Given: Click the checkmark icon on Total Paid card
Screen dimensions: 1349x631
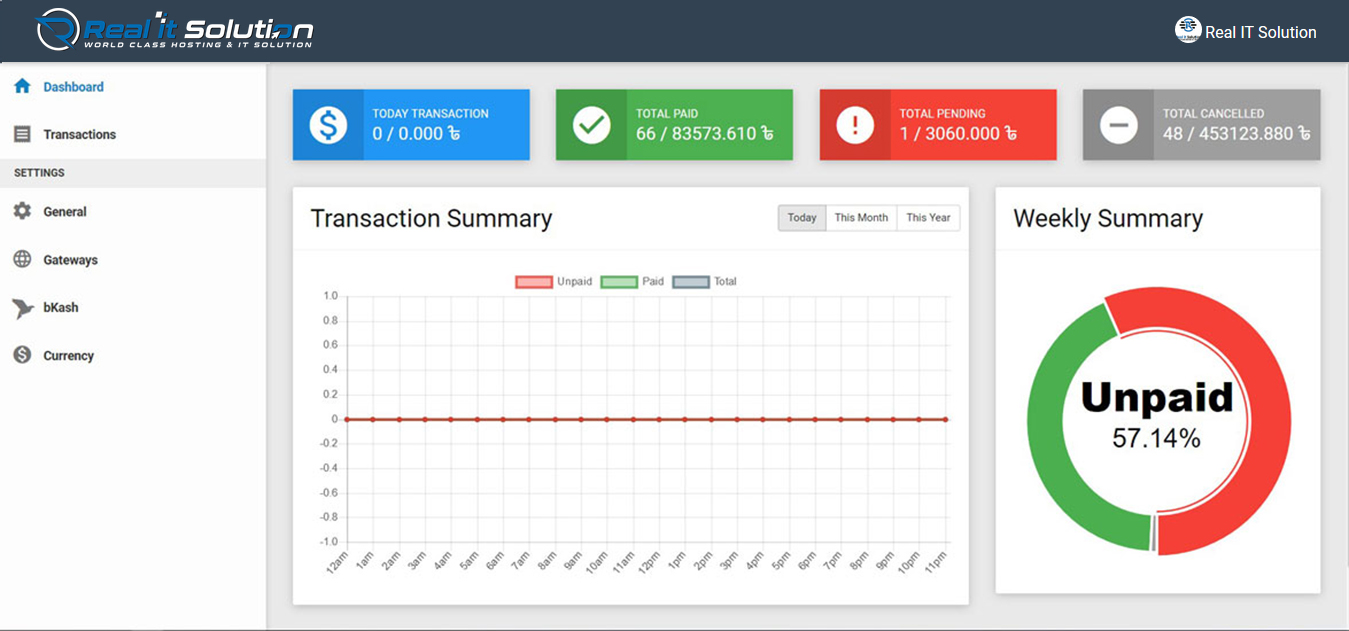Looking at the screenshot, I should coord(591,125).
